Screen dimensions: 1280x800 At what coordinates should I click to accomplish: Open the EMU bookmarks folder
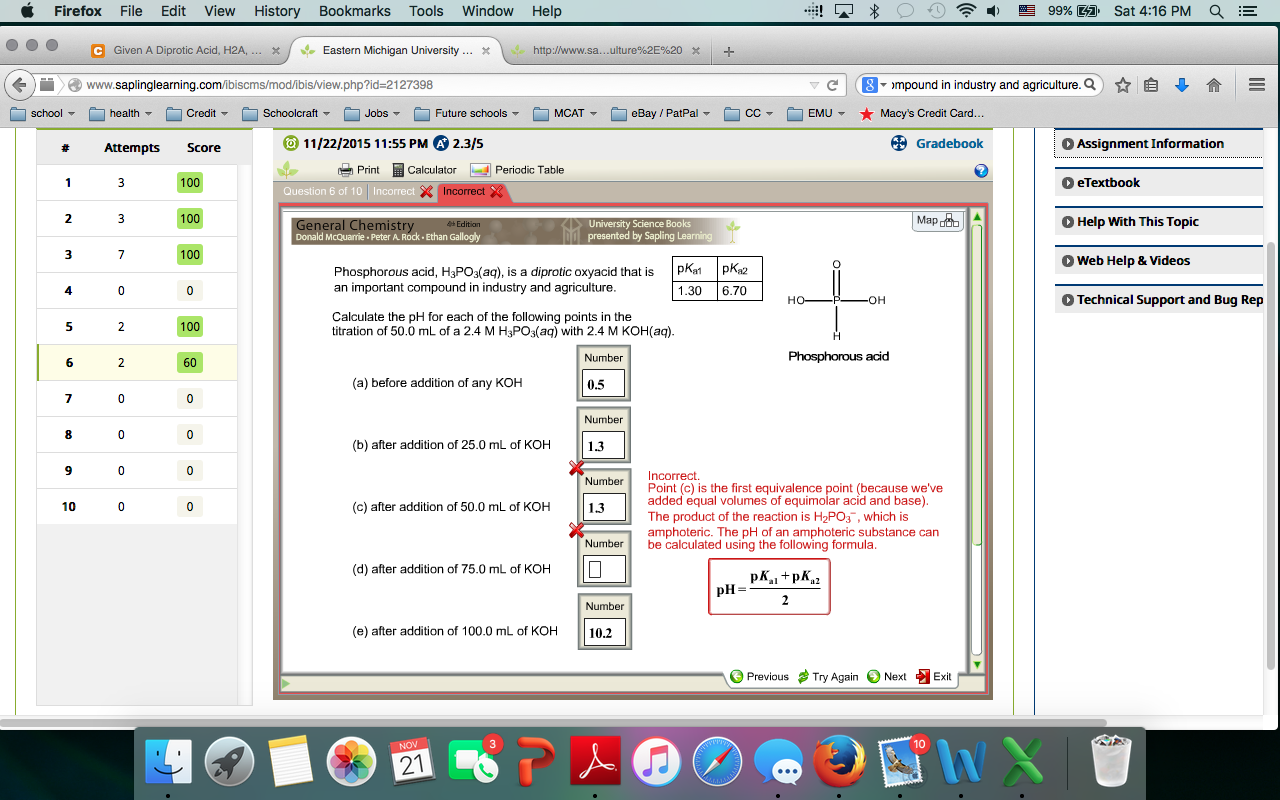point(816,113)
